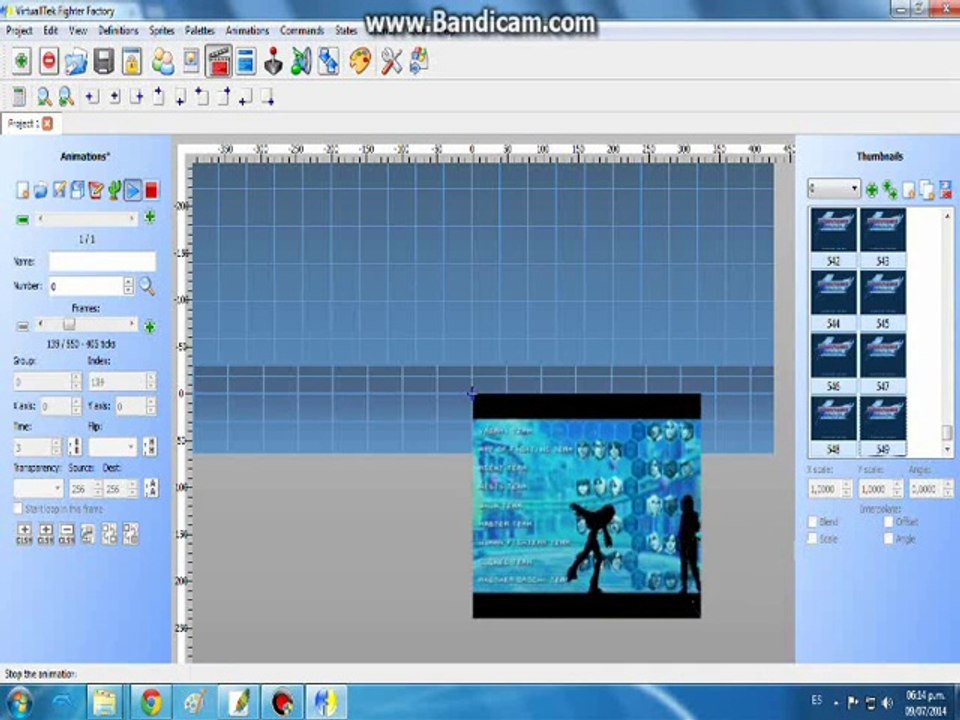Select thumbnail 542
Viewport: 960px width, 720px height.
(833, 238)
